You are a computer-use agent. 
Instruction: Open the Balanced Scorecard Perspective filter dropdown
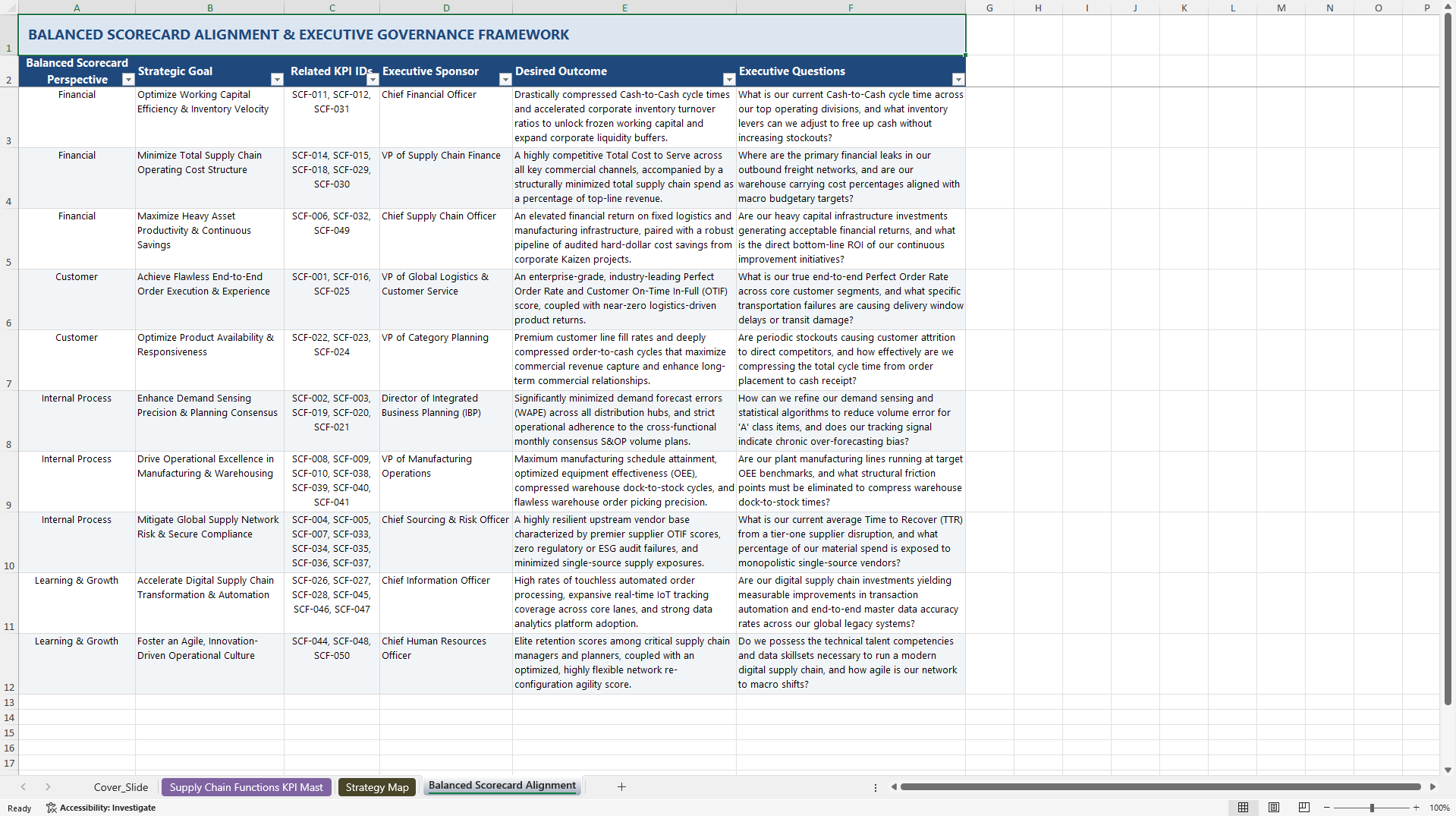tap(128, 80)
